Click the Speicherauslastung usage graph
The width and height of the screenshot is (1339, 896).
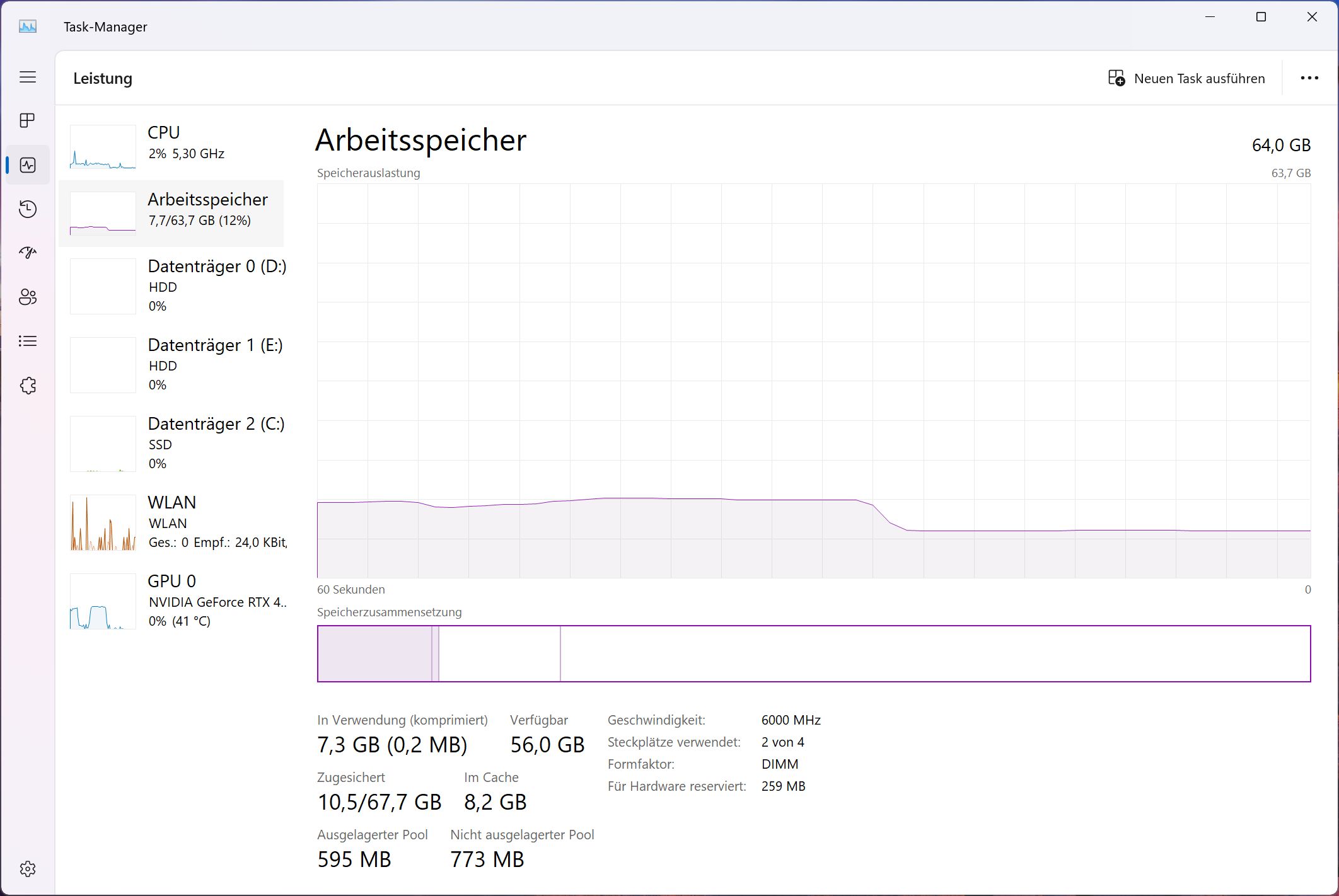(x=813, y=381)
